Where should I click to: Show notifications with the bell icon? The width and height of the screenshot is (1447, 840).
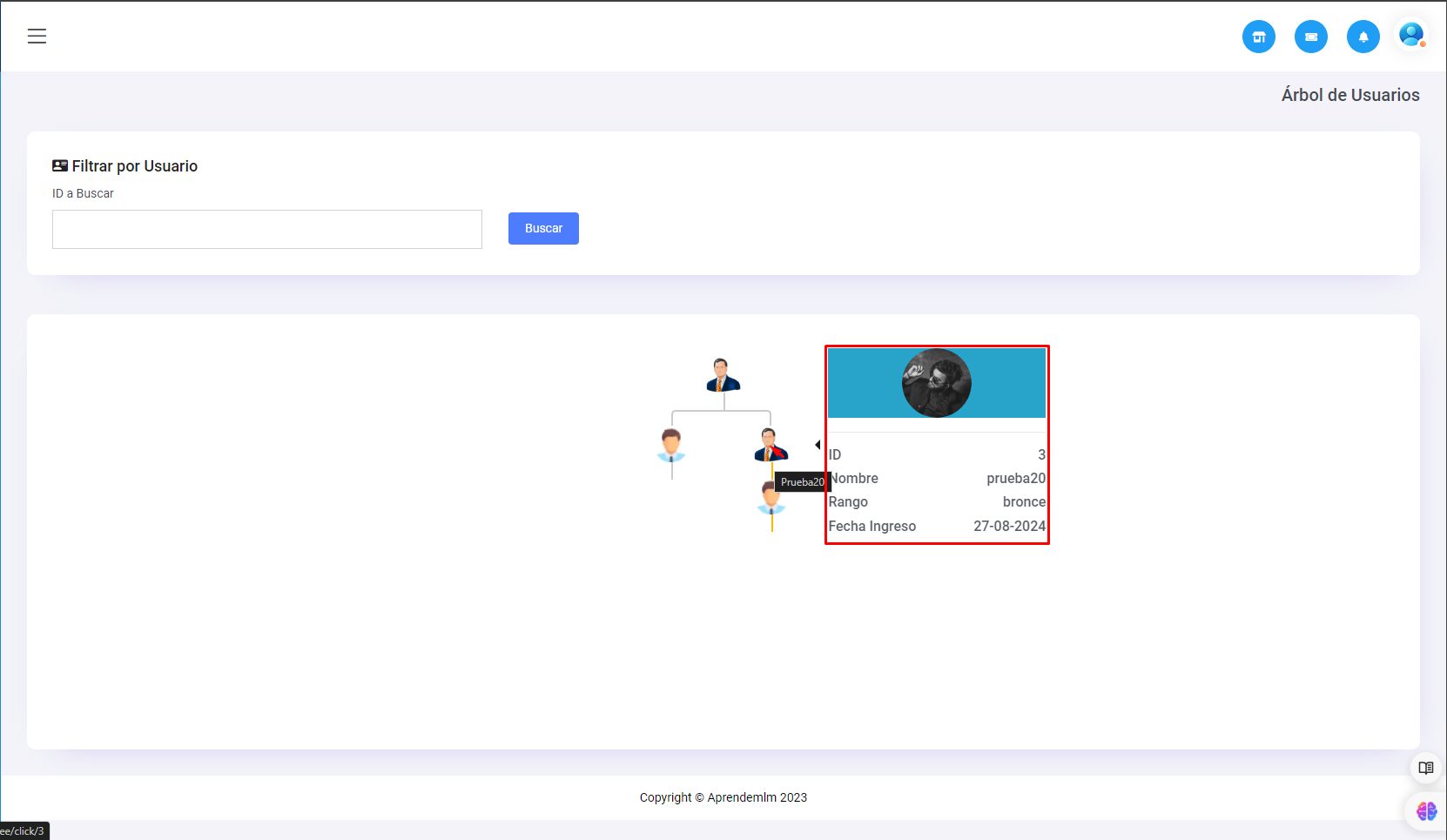coord(1363,37)
